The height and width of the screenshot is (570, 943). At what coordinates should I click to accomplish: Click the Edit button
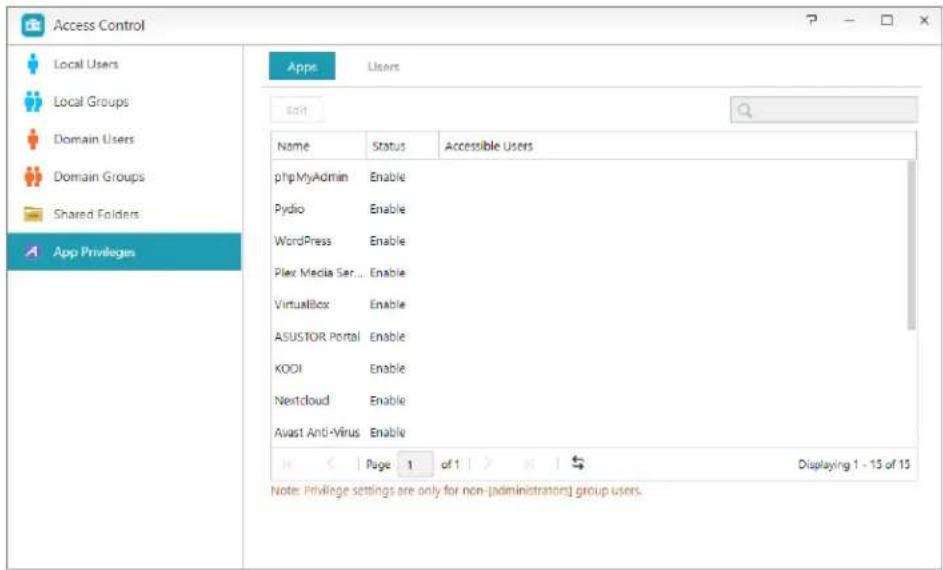click(x=297, y=110)
